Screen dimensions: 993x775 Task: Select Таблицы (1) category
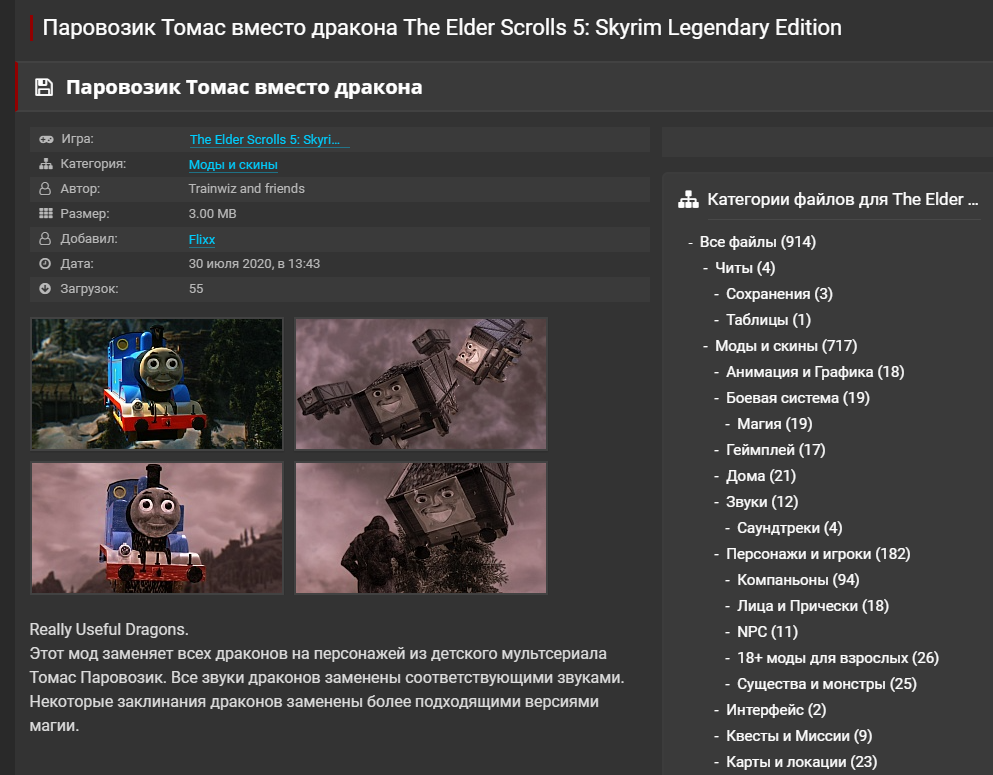(768, 320)
